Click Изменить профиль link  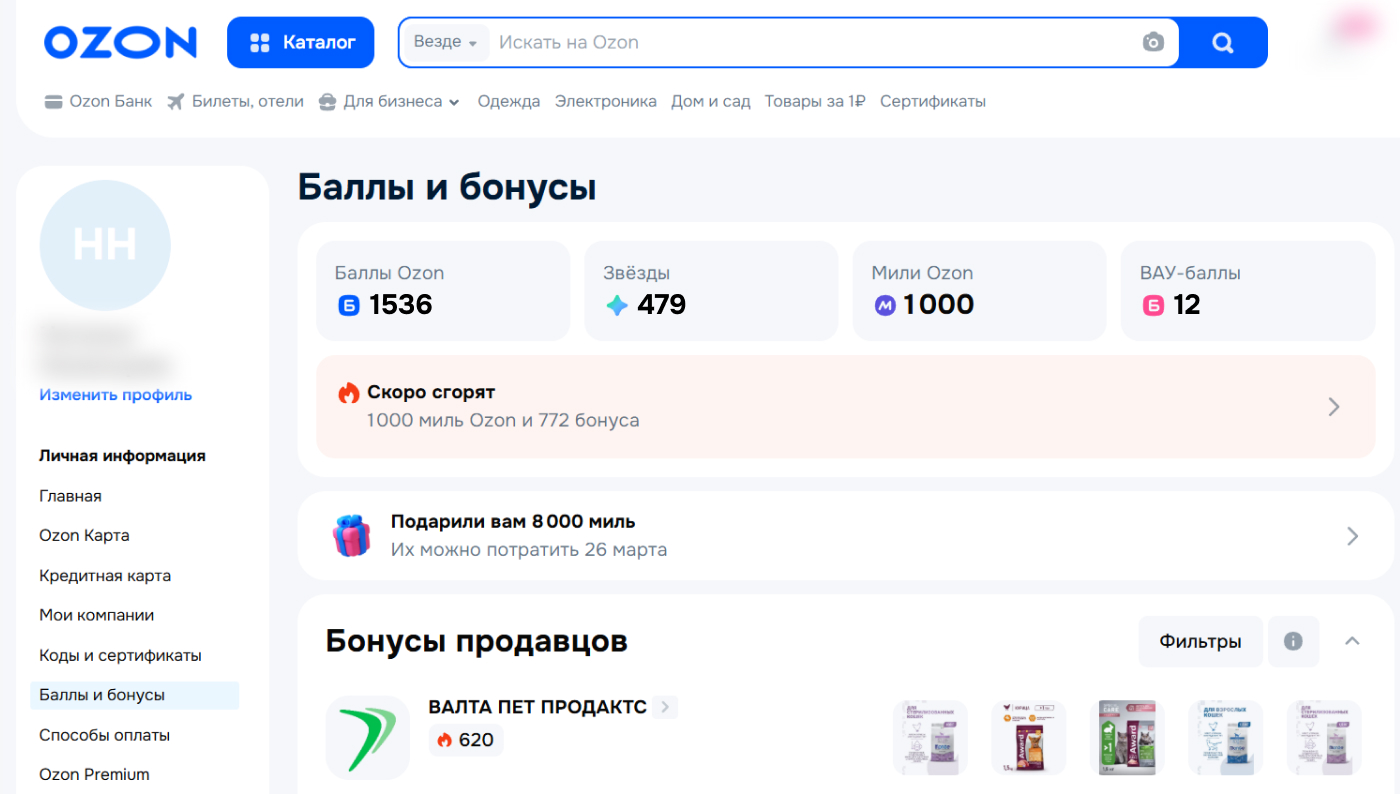click(x=116, y=395)
